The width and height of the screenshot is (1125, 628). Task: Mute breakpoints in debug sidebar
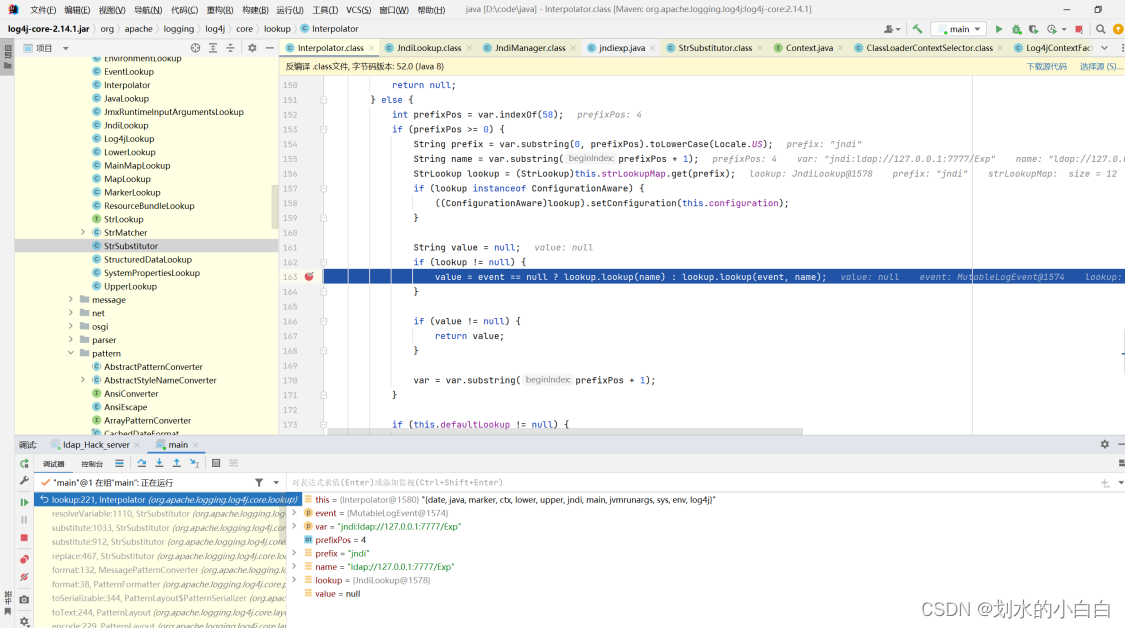[24, 577]
